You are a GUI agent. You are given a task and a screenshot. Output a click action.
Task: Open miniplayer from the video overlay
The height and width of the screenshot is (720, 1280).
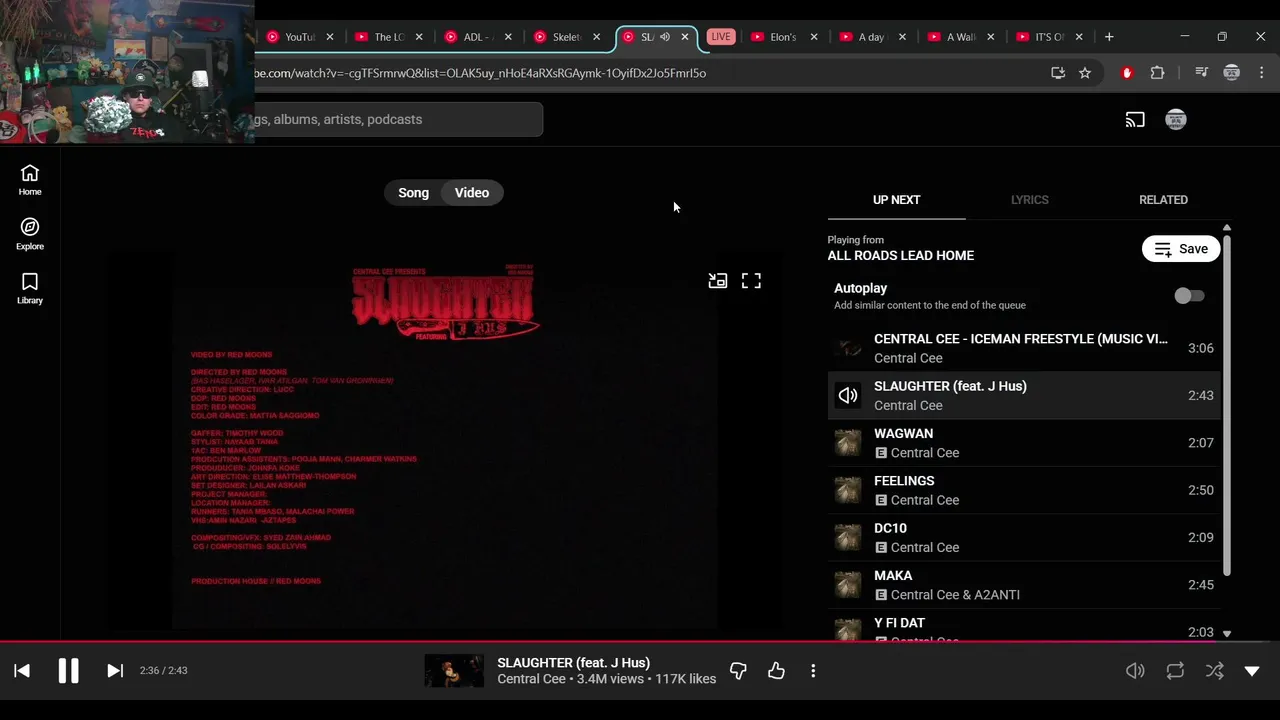[x=718, y=281]
